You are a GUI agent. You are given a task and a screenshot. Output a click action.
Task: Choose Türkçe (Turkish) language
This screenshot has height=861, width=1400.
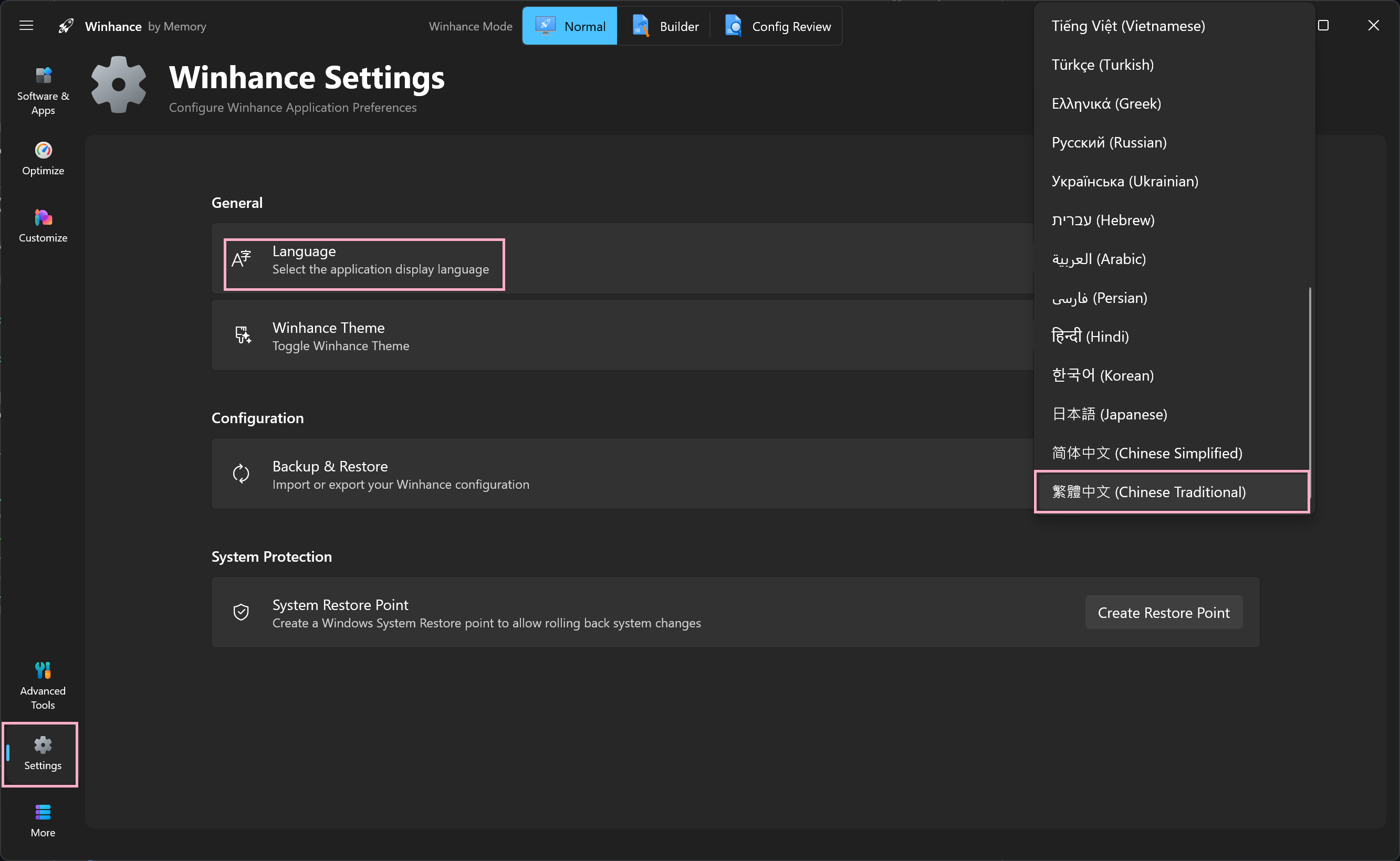1174,65
